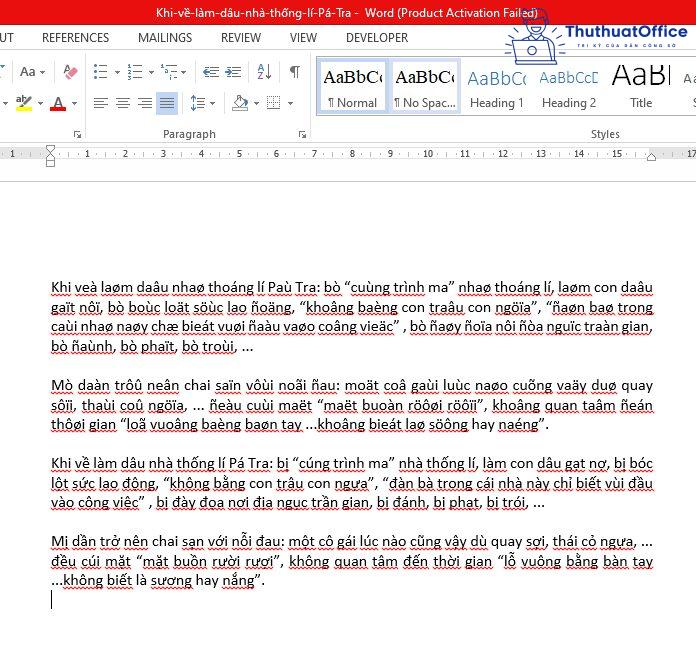This screenshot has height=645, width=696.
Task: Apply the Heading 2 style
Action: tap(569, 87)
